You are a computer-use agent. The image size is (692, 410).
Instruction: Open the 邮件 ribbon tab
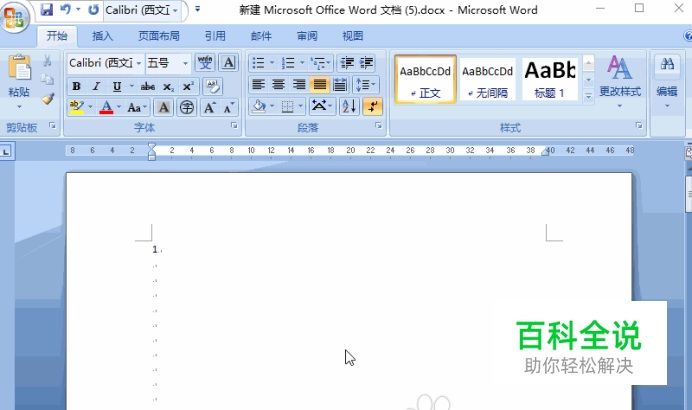tap(261, 36)
